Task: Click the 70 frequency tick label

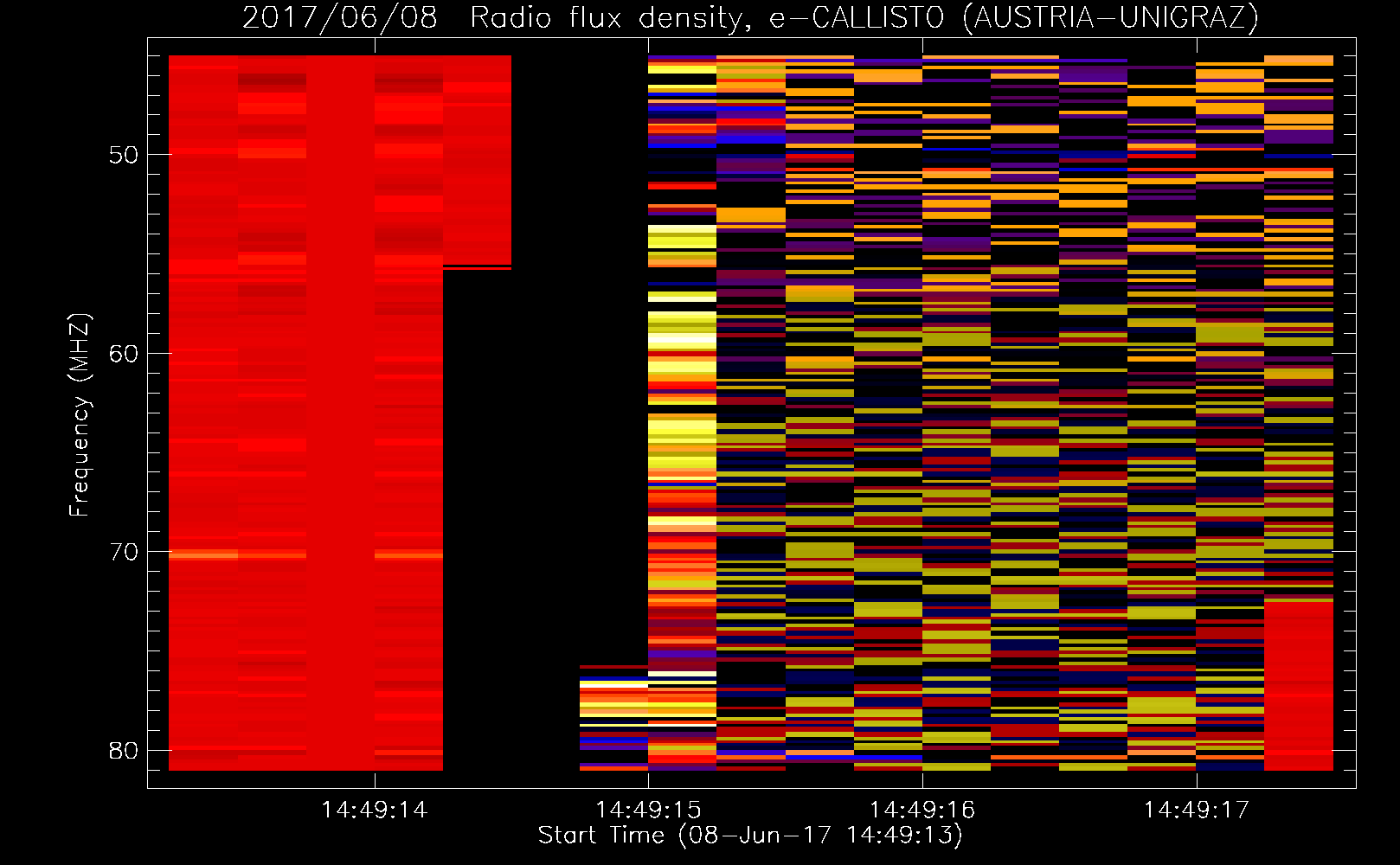Action: [124, 552]
